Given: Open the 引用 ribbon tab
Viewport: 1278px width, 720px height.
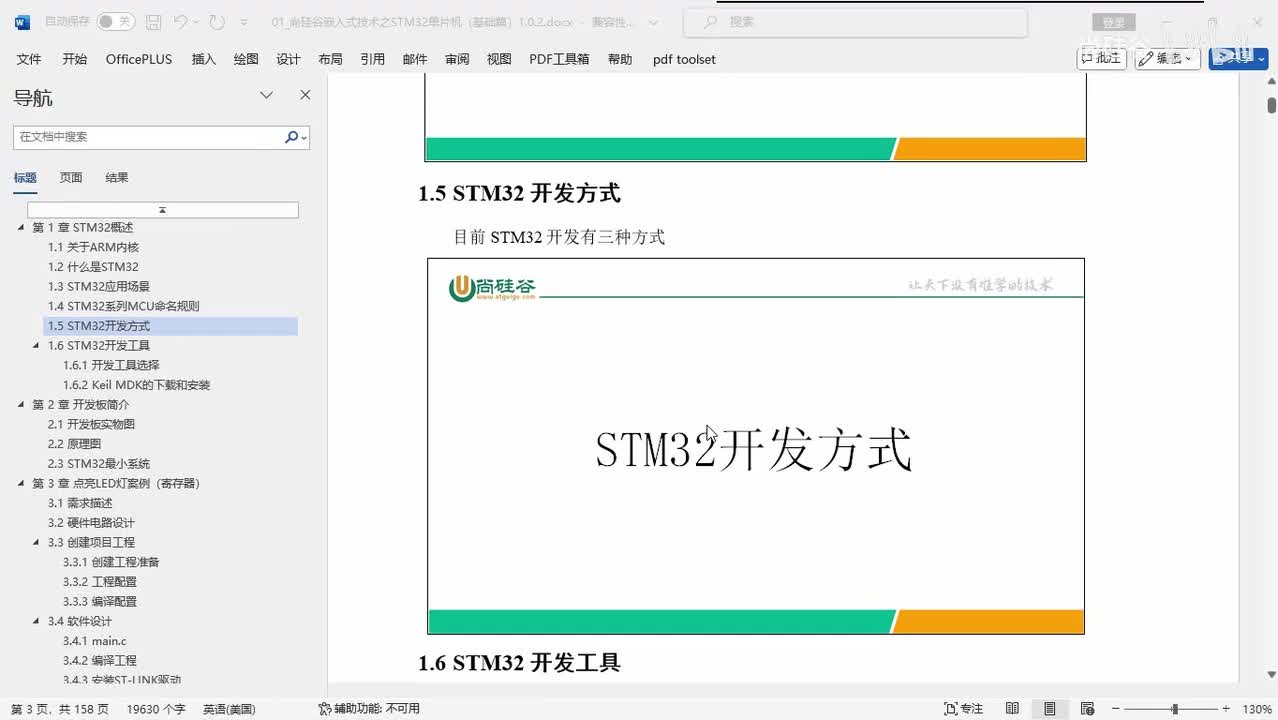Looking at the screenshot, I should (x=373, y=59).
